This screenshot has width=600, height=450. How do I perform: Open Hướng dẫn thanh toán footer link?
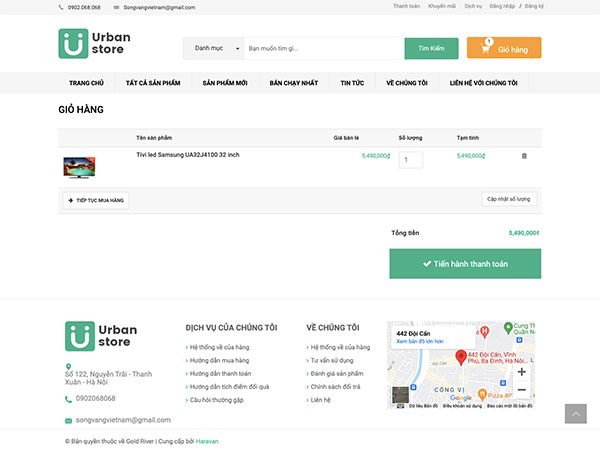coord(218,373)
